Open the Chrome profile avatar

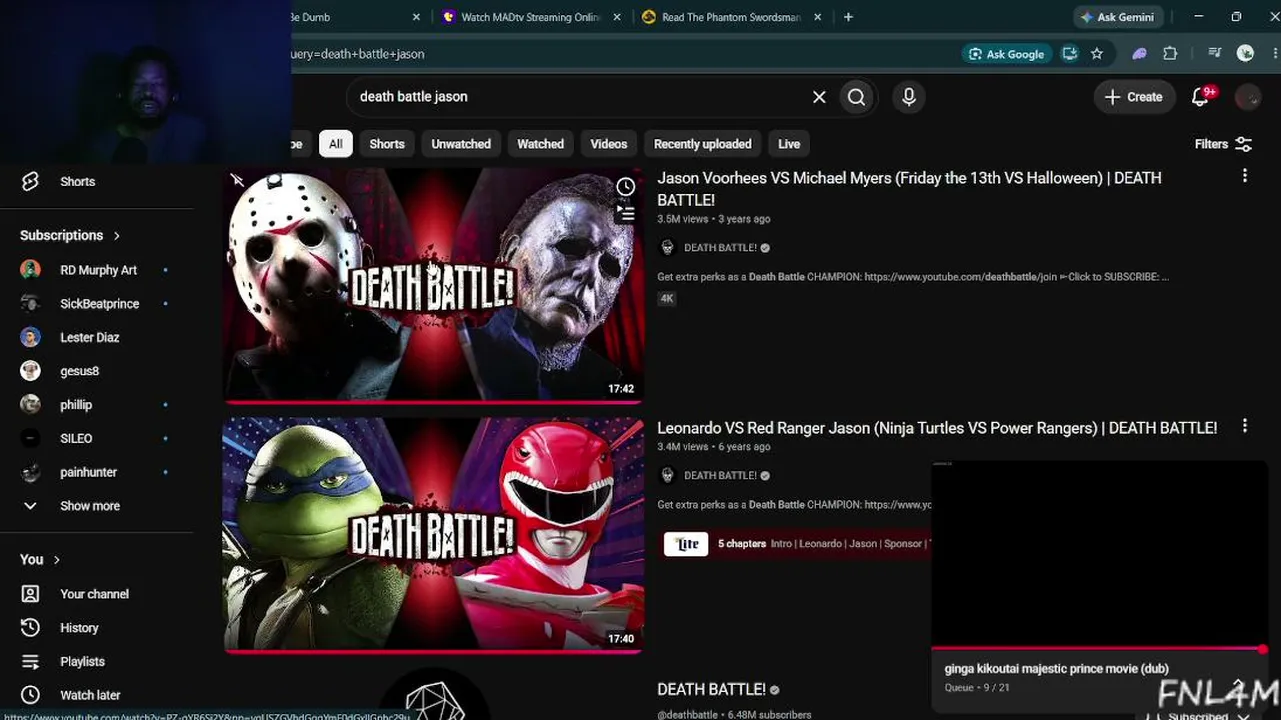[1245, 54]
